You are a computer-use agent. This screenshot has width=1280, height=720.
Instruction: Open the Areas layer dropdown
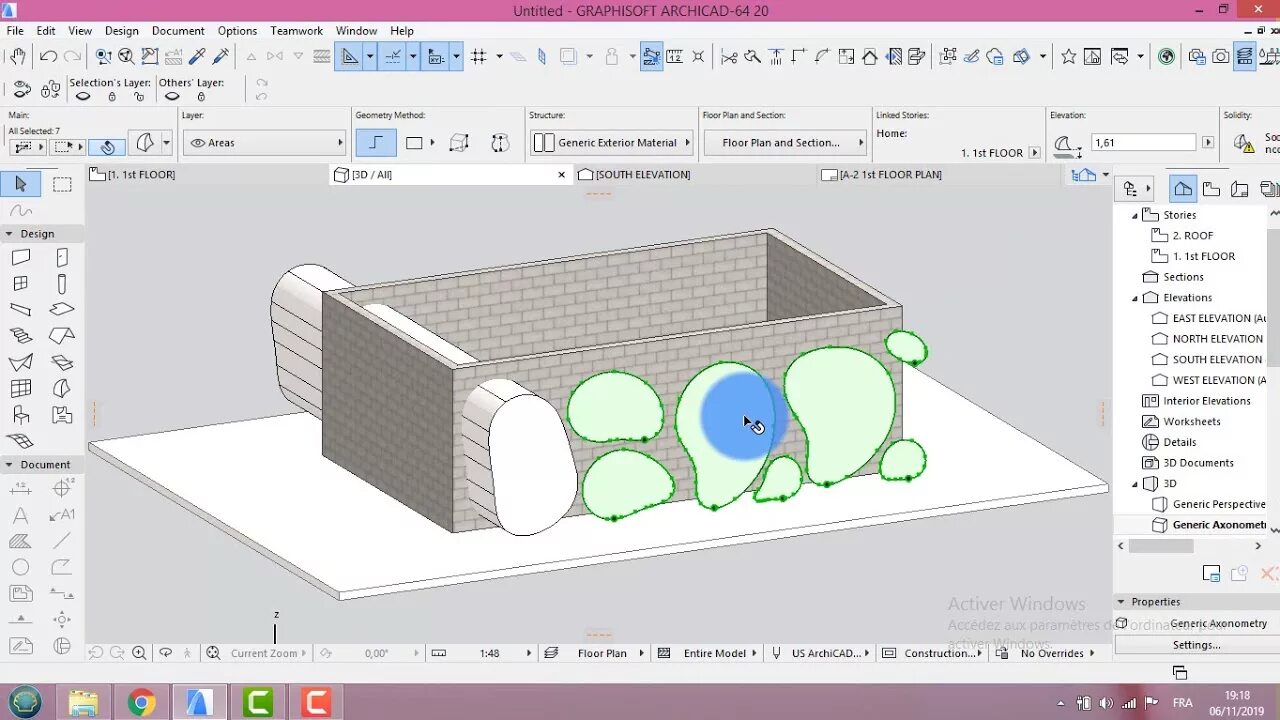tap(266, 143)
